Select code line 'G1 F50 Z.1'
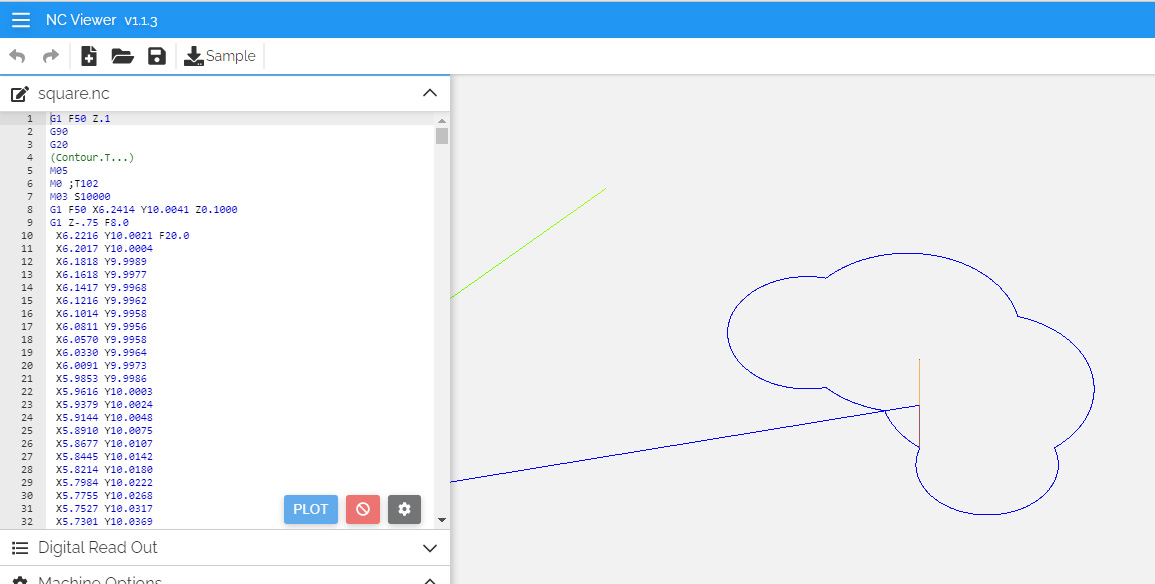This screenshot has height=584, width=1155. pyautogui.click(x=80, y=119)
